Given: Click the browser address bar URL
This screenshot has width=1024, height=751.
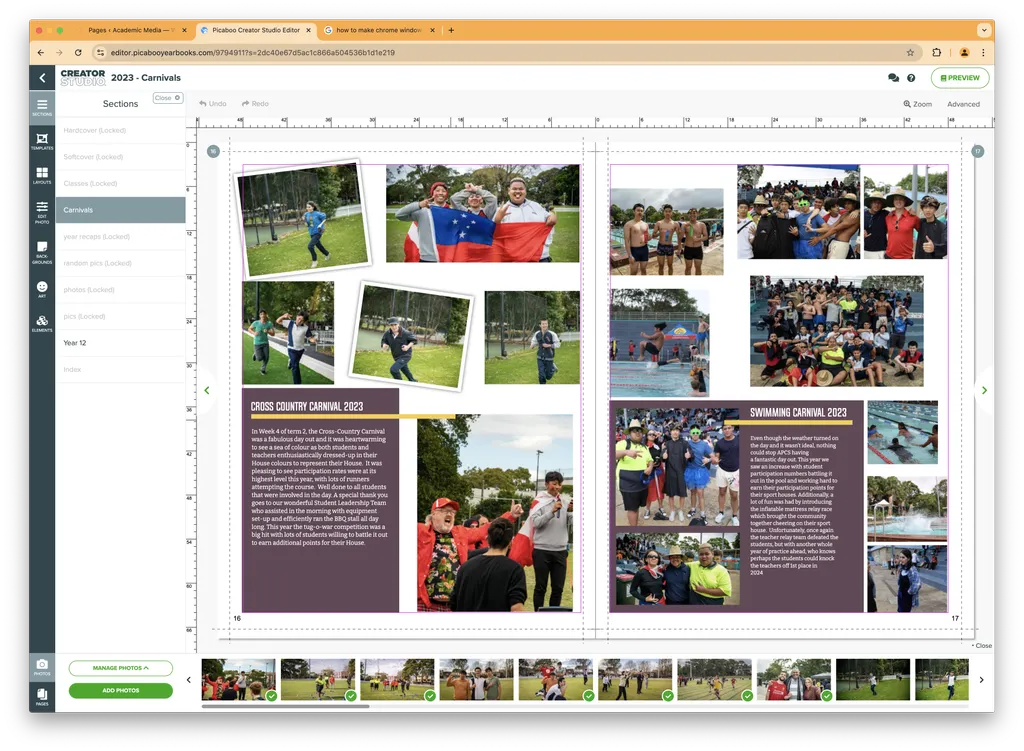Looking at the screenshot, I should pos(253,52).
